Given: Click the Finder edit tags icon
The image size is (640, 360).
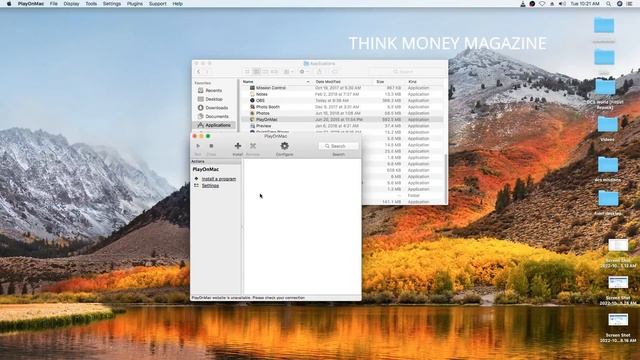Looking at the screenshot, I should click(x=335, y=72).
